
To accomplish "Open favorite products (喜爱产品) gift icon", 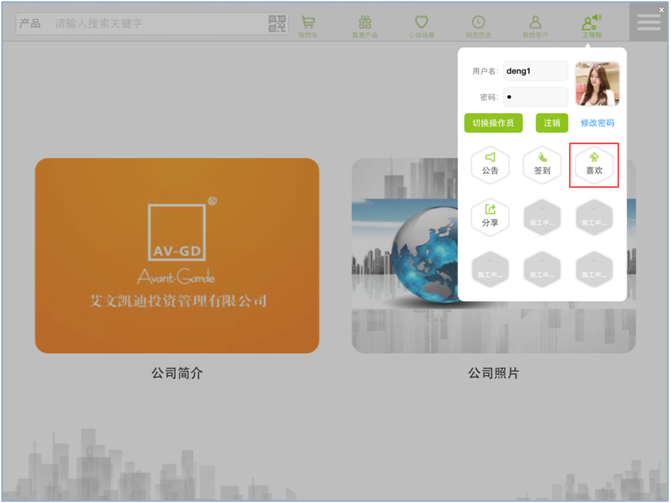I will (365, 26).
